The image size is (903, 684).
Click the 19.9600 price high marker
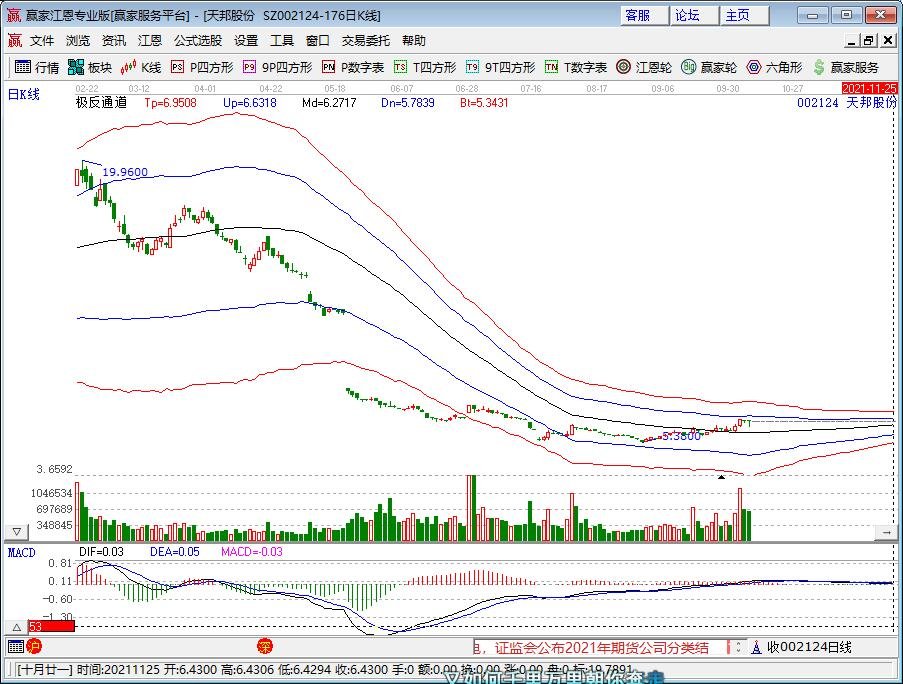pos(125,172)
